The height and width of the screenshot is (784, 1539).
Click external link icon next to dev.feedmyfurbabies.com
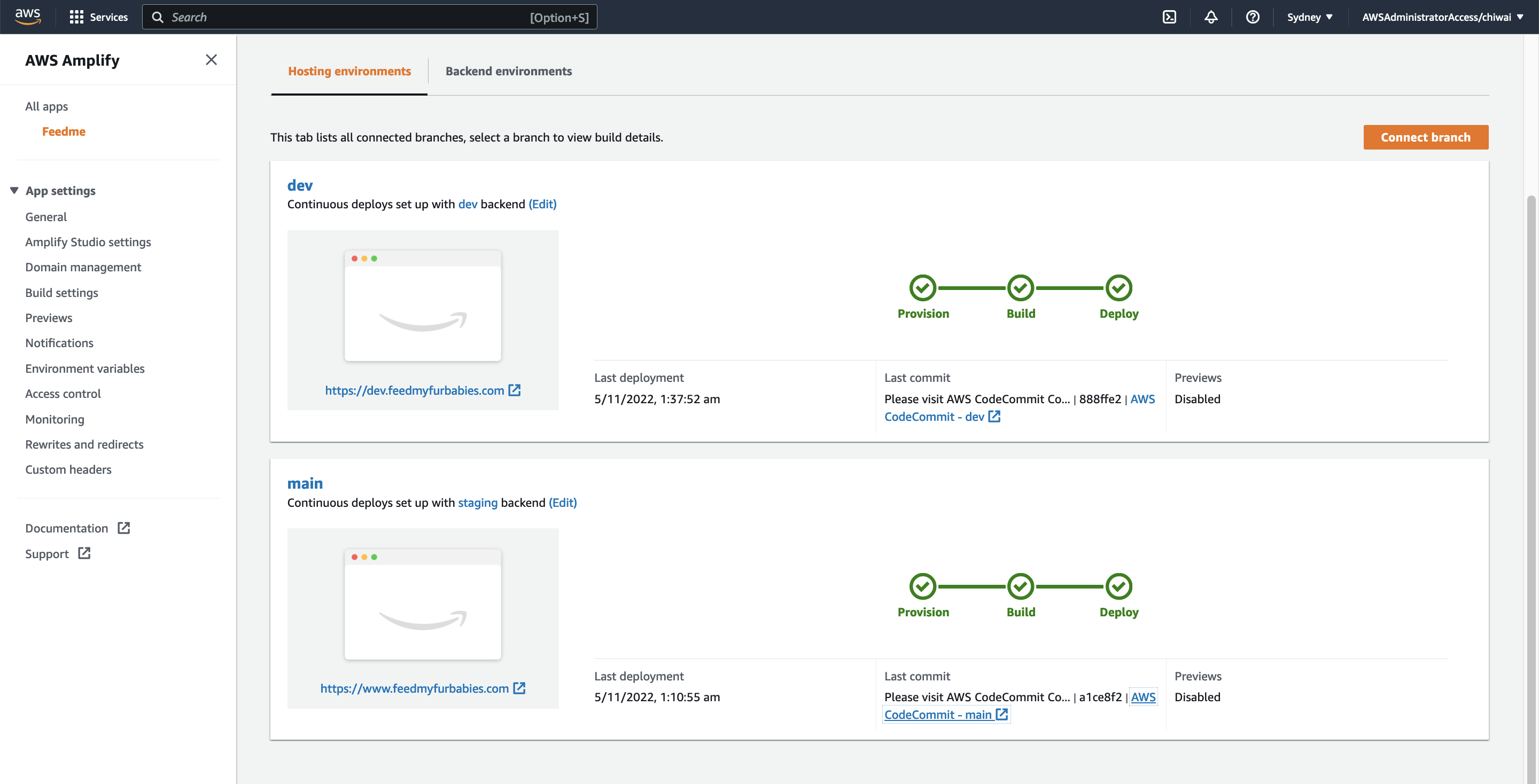pos(515,390)
